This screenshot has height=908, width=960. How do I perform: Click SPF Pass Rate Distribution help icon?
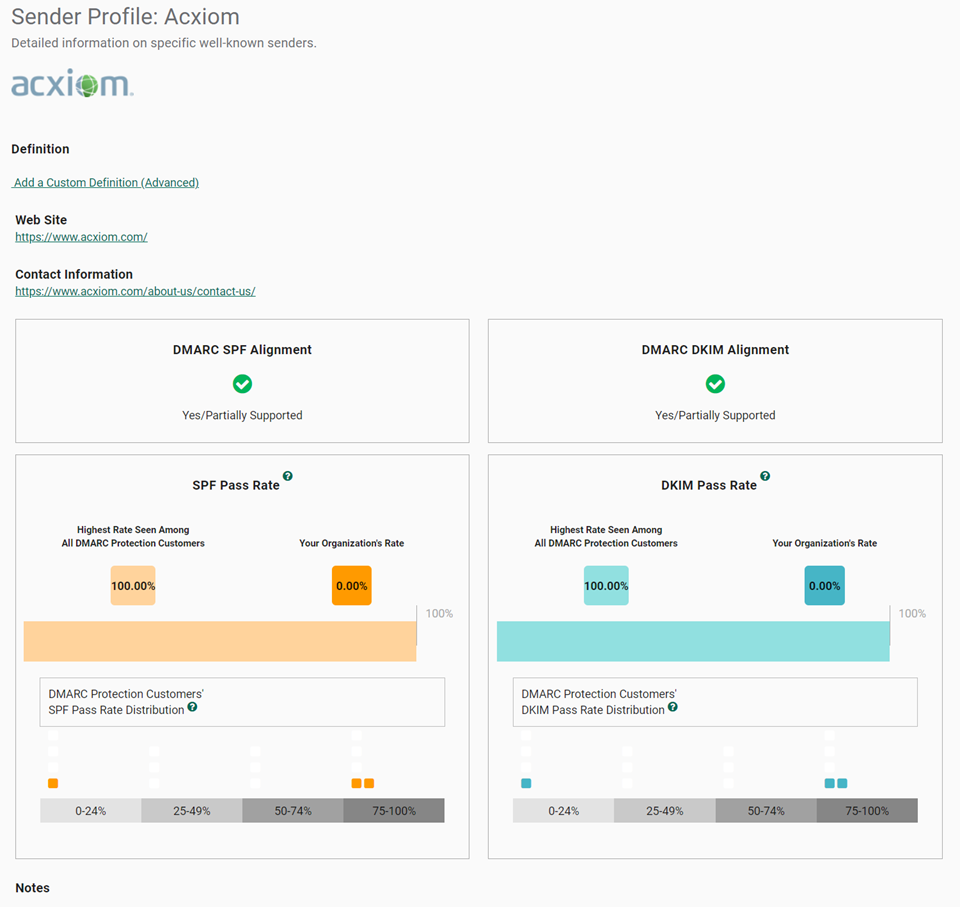(192, 707)
